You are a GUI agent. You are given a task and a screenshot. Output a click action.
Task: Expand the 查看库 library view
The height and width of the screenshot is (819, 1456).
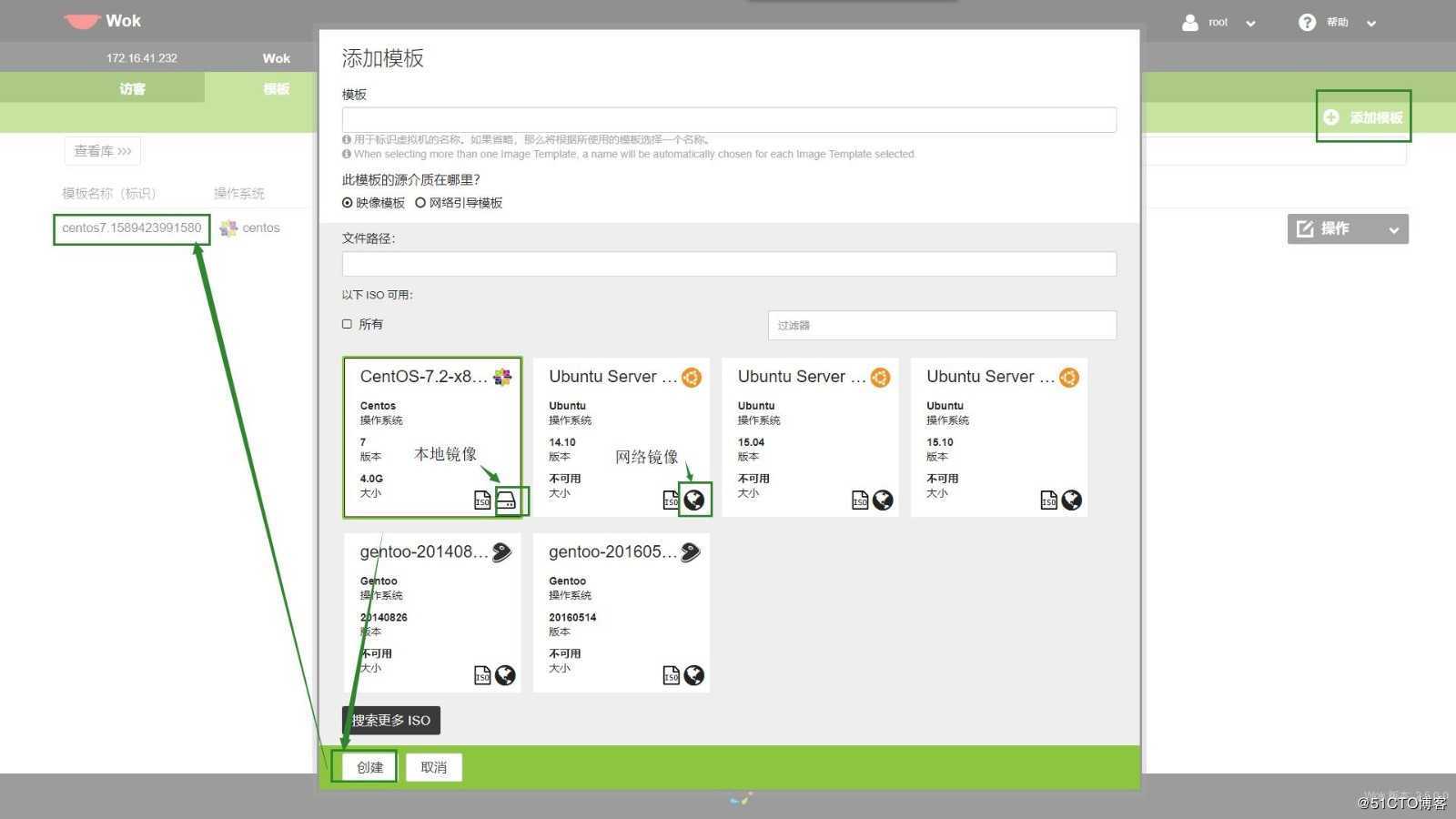coord(103,151)
